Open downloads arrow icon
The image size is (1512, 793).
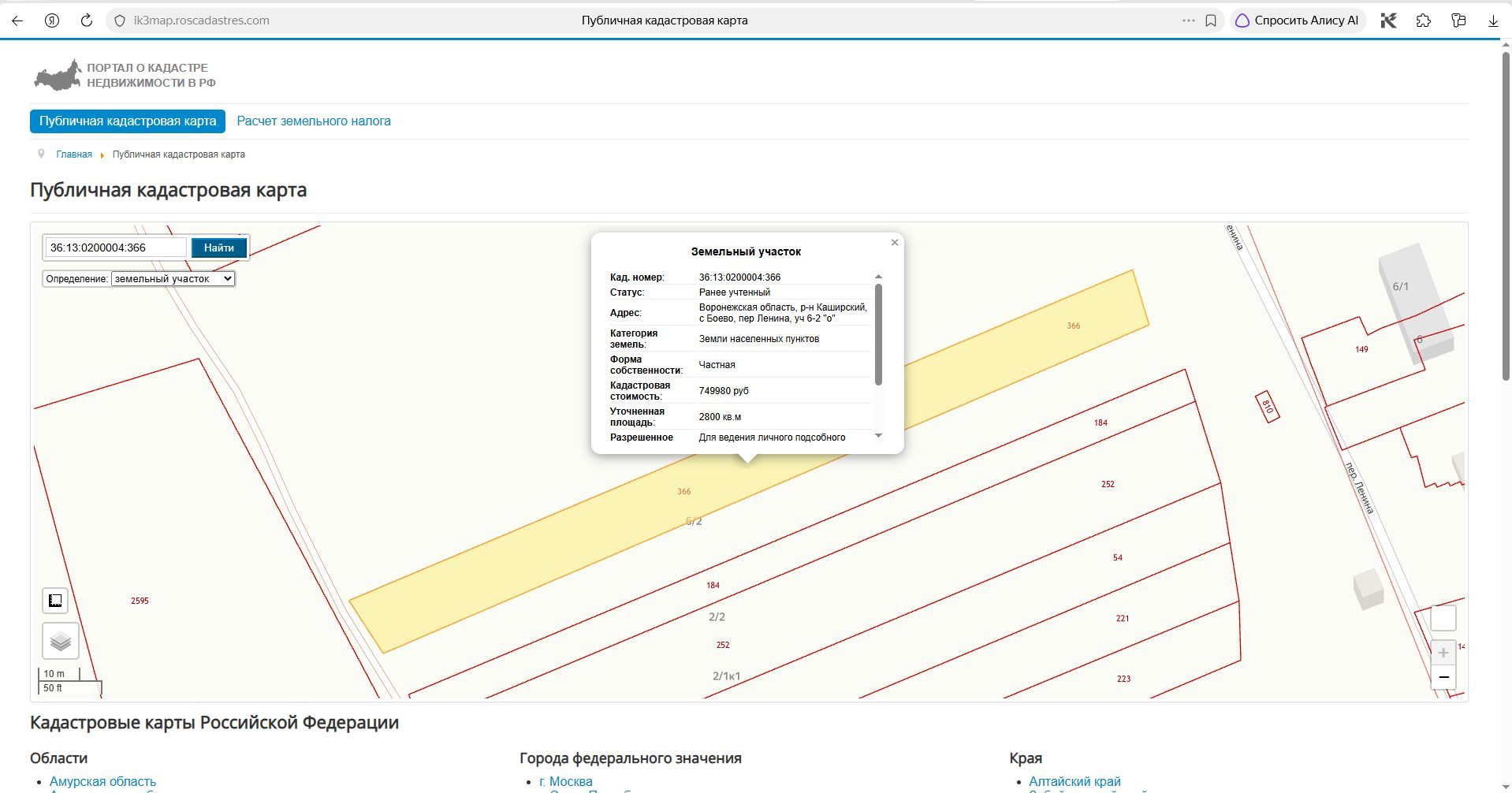[x=1493, y=20]
